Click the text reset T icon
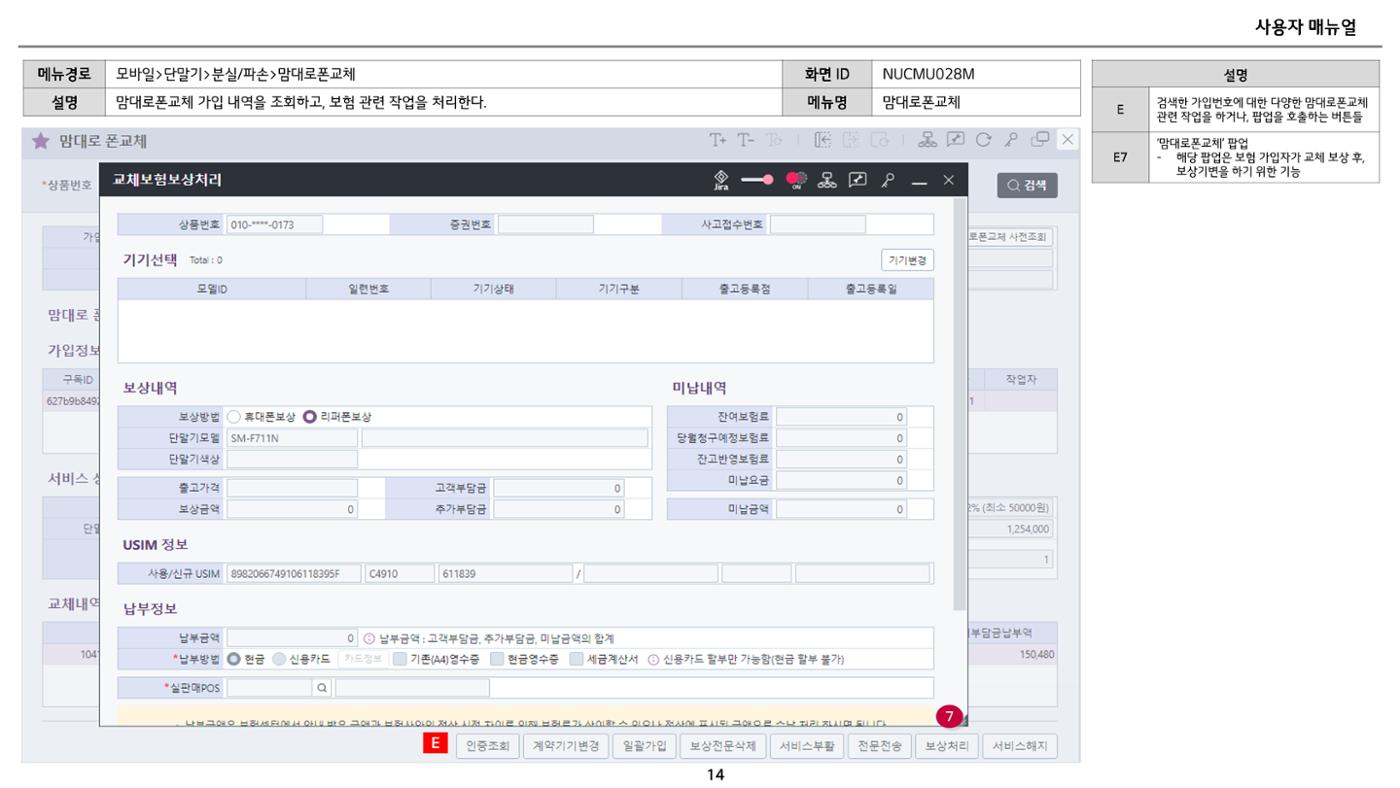Screen dimensions: 1400x788 pyautogui.click(x=774, y=141)
